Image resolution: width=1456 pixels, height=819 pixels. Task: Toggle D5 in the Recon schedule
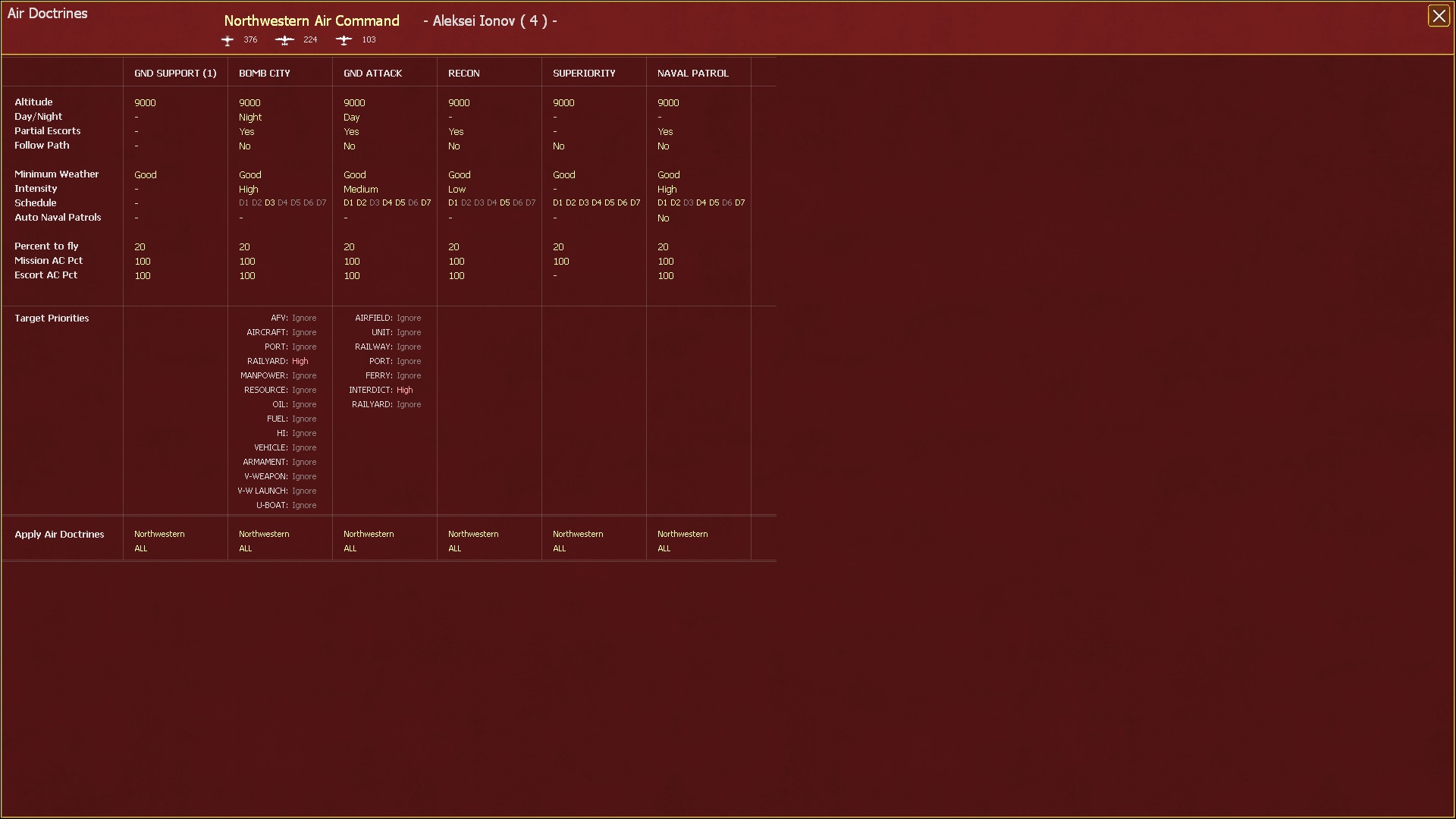[x=504, y=202]
